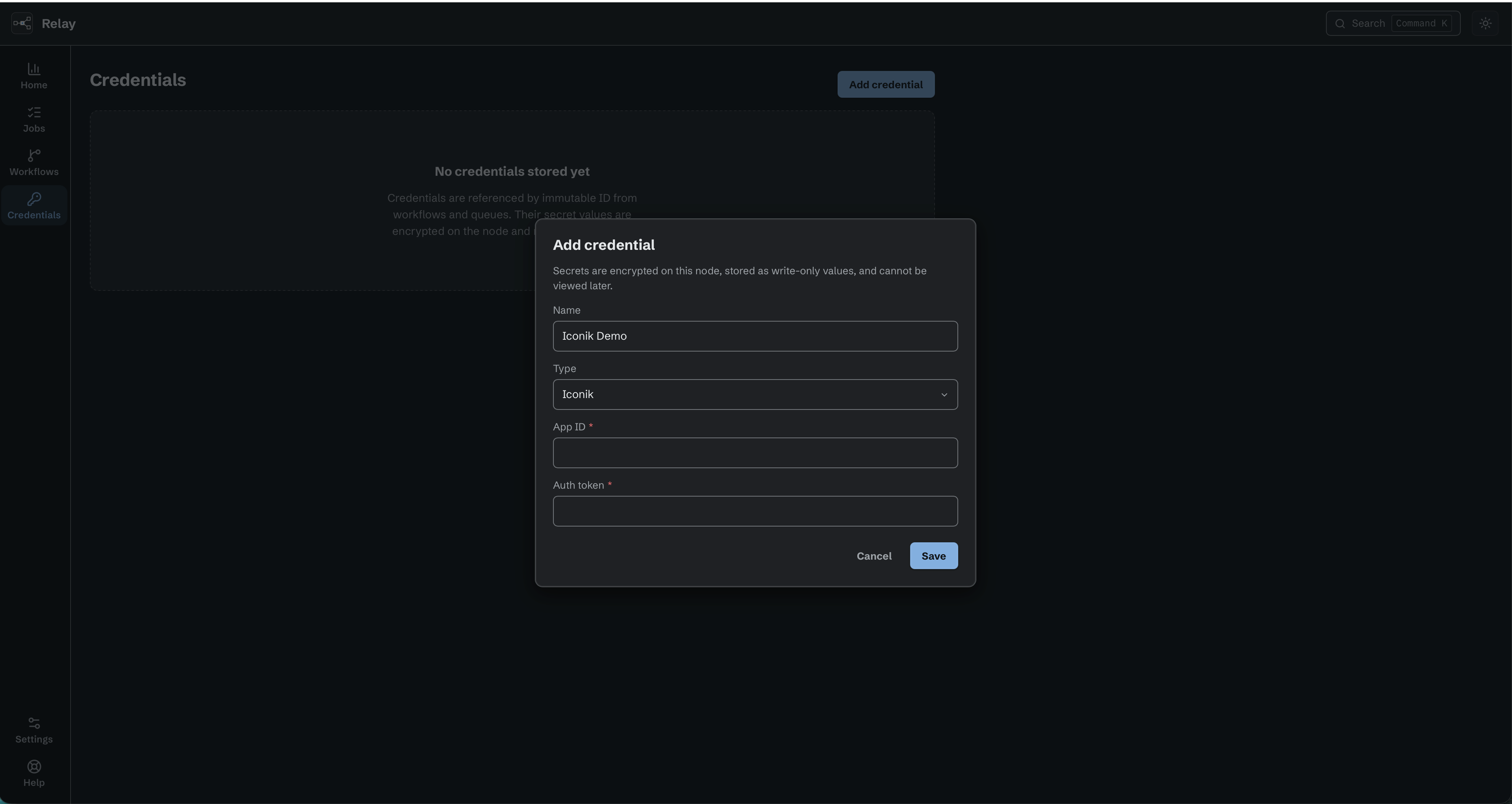Click the search magnifier icon
Viewport: 1512px width, 804px height.
click(1340, 24)
